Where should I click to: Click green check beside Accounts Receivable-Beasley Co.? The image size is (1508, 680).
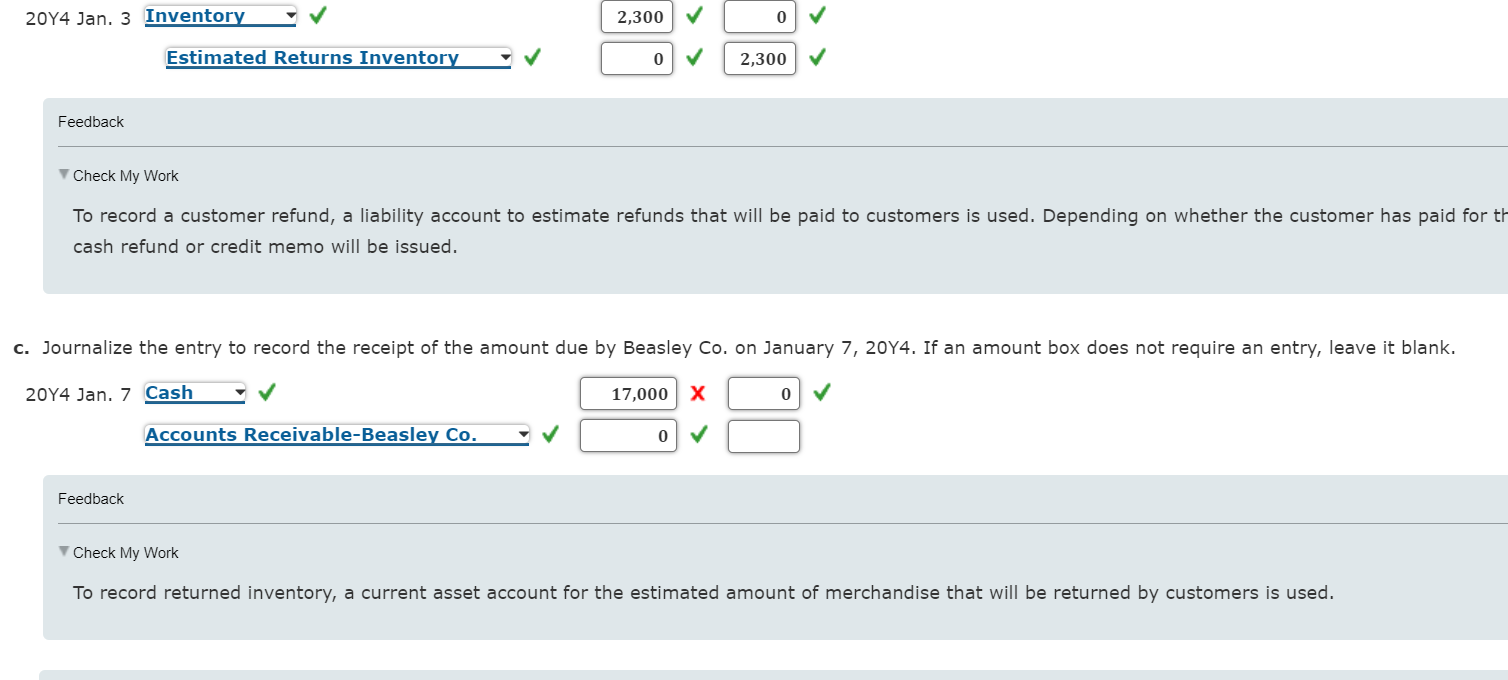pyautogui.click(x=550, y=435)
